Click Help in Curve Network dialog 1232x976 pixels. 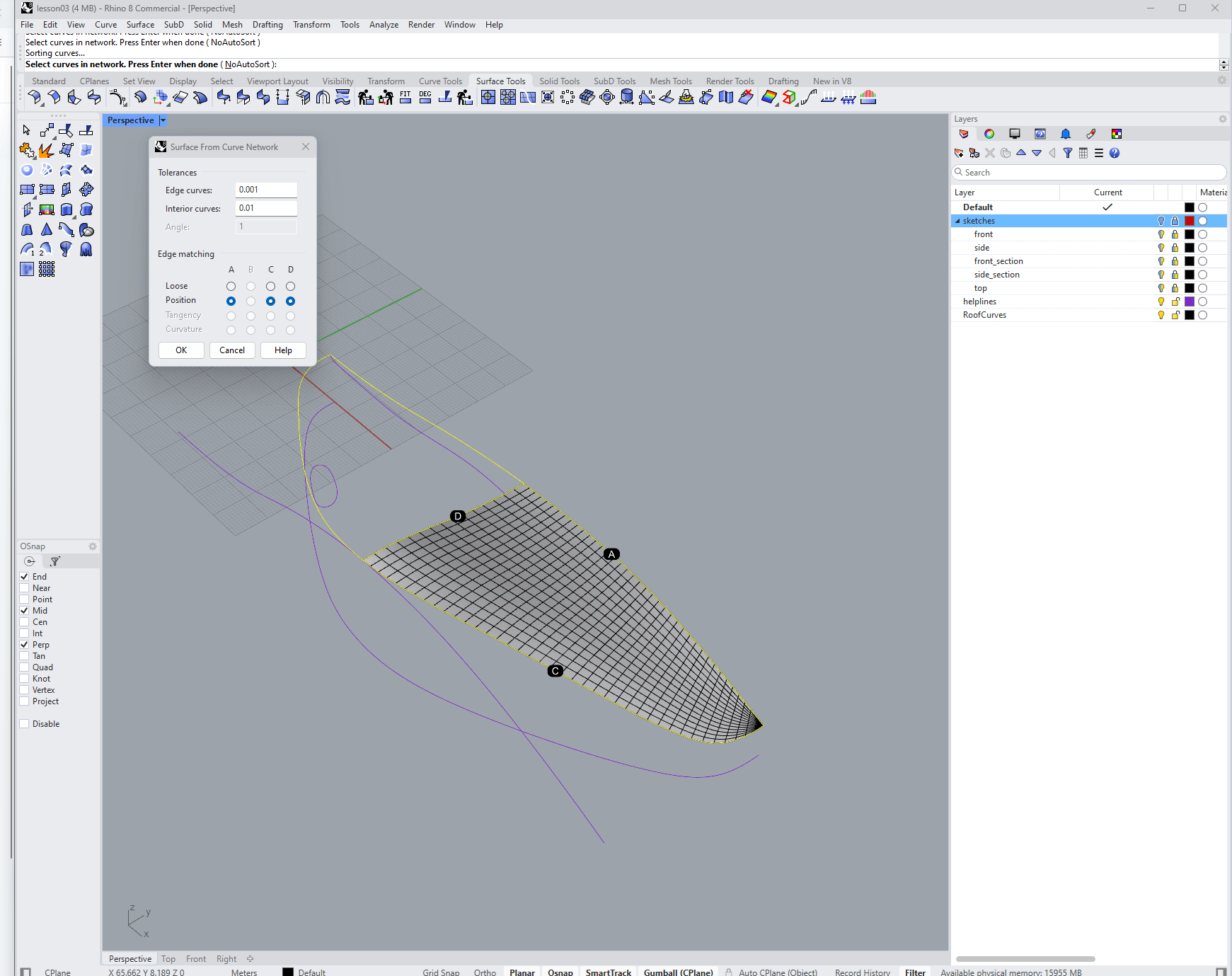tap(283, 350)
